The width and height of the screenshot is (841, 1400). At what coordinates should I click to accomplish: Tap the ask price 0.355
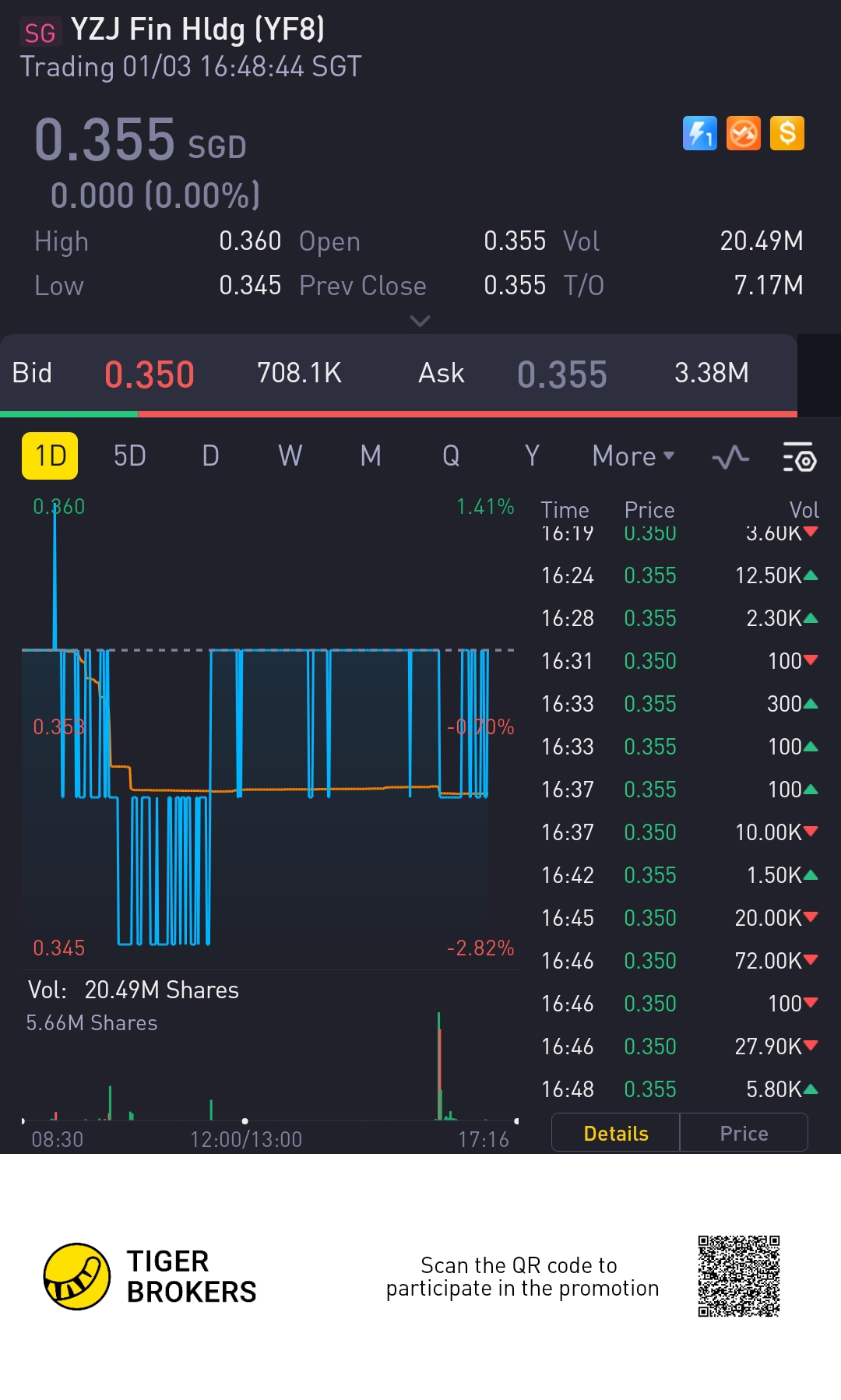tap(561, 375)
